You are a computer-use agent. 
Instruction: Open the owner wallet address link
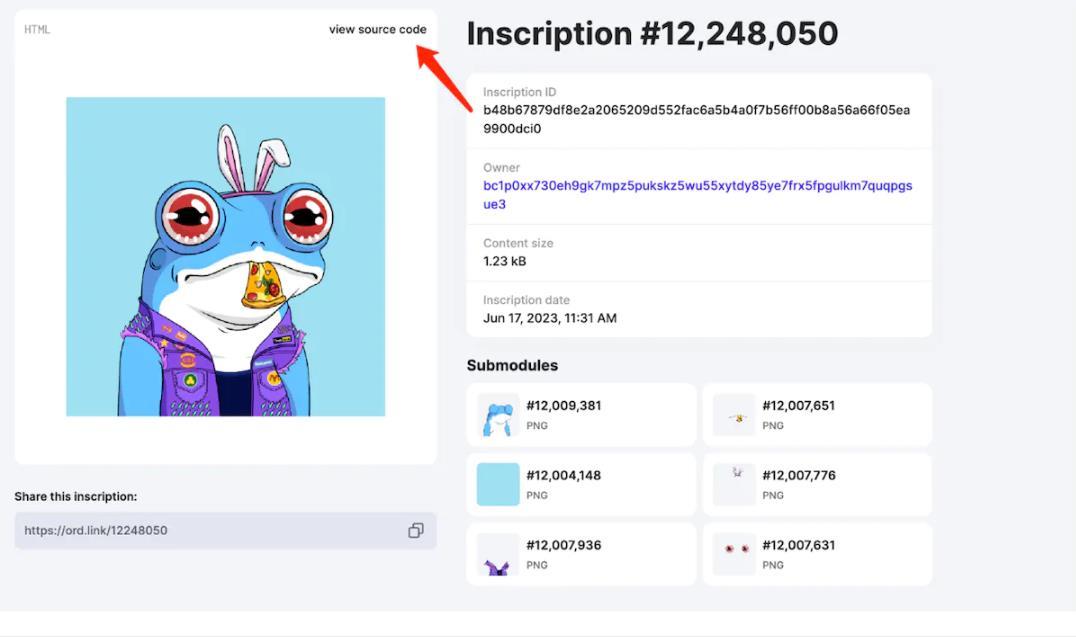[x=697, y=195]
